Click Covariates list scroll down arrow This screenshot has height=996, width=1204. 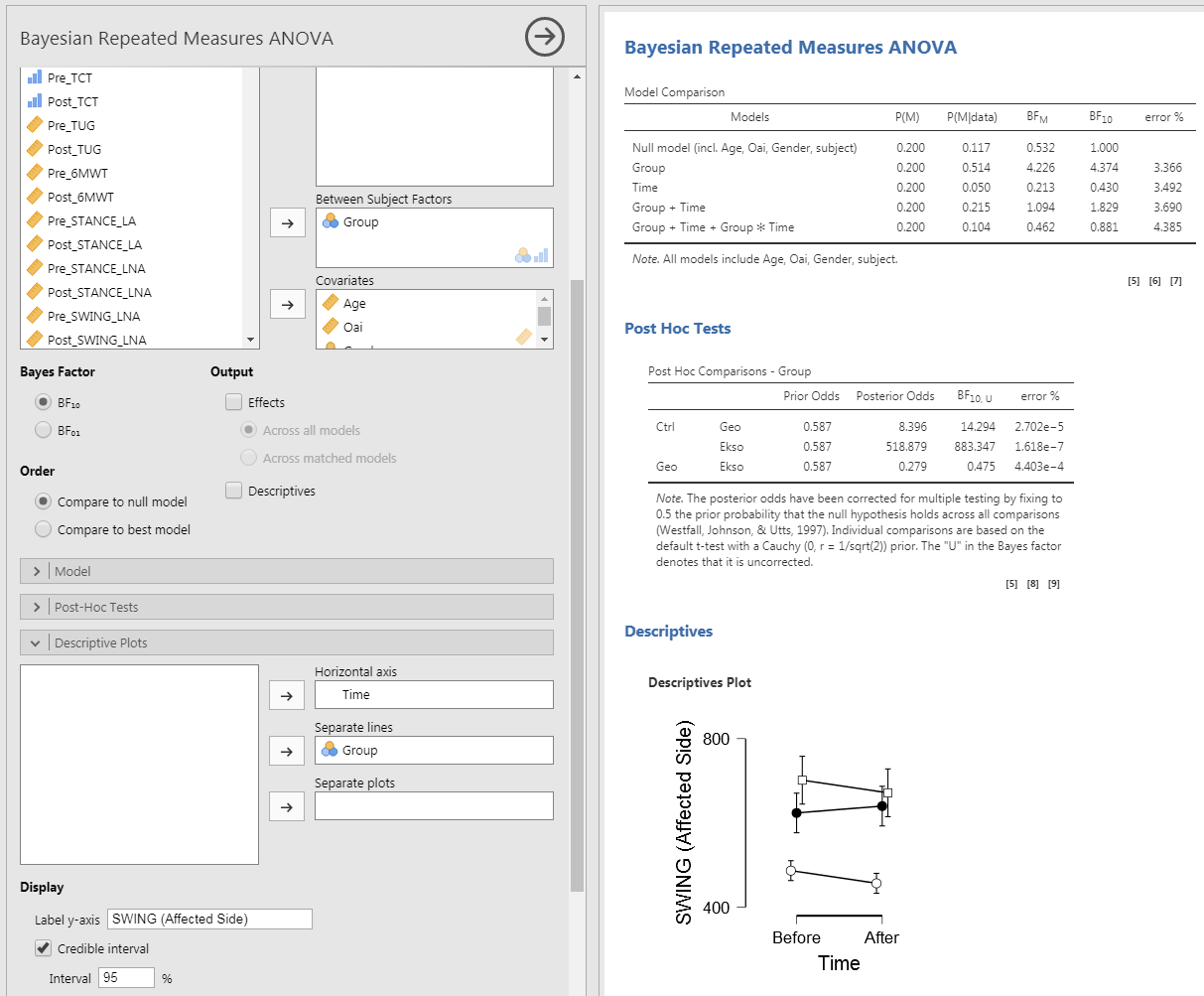tap(544, 340)
